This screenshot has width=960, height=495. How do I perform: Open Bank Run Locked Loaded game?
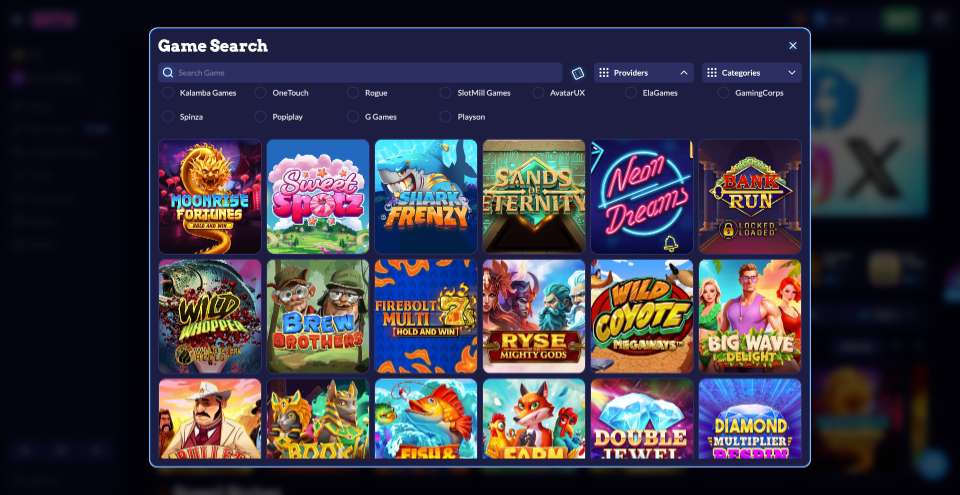750,197
